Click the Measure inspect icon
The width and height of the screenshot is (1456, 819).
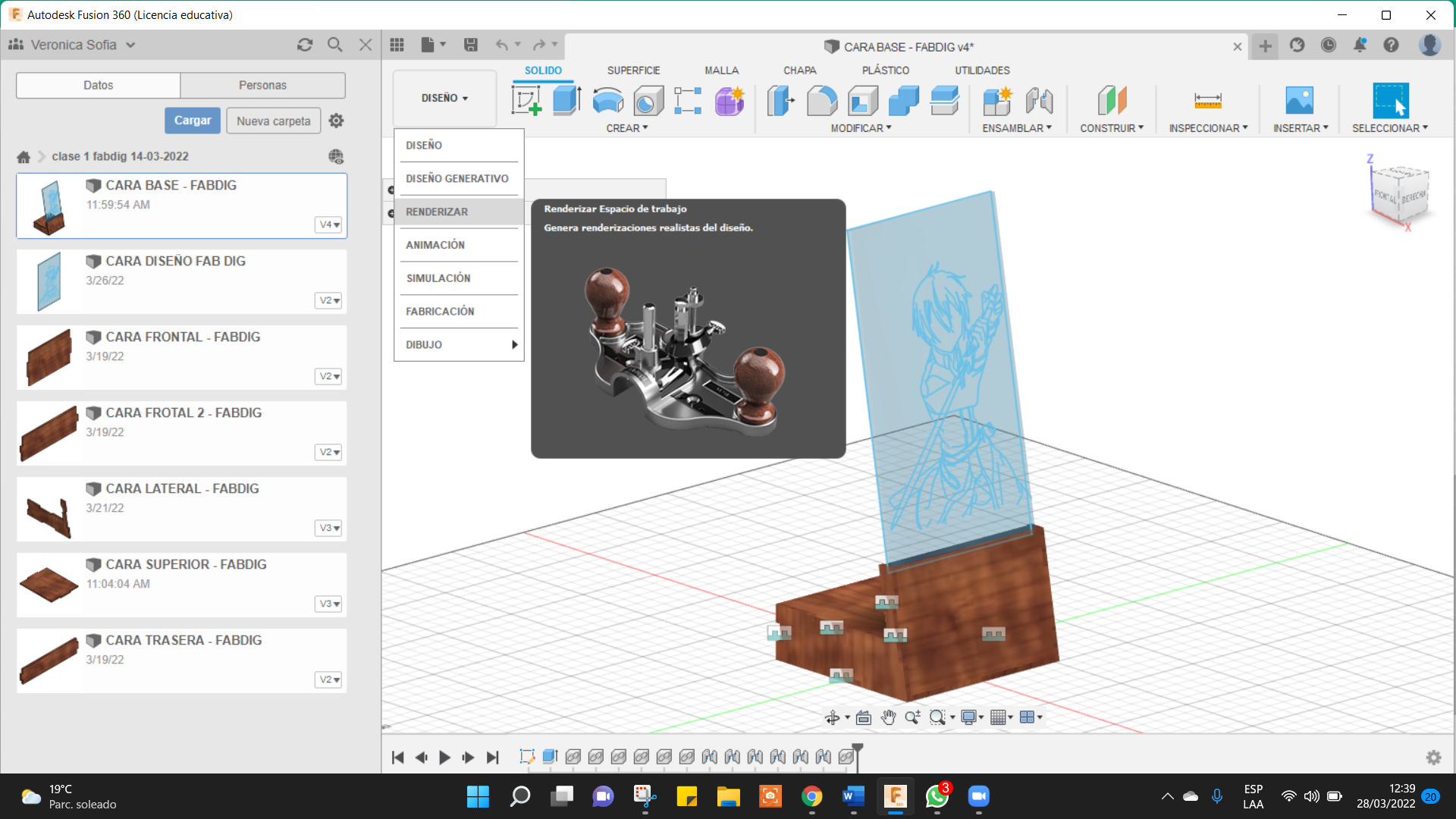[1207, 100]
